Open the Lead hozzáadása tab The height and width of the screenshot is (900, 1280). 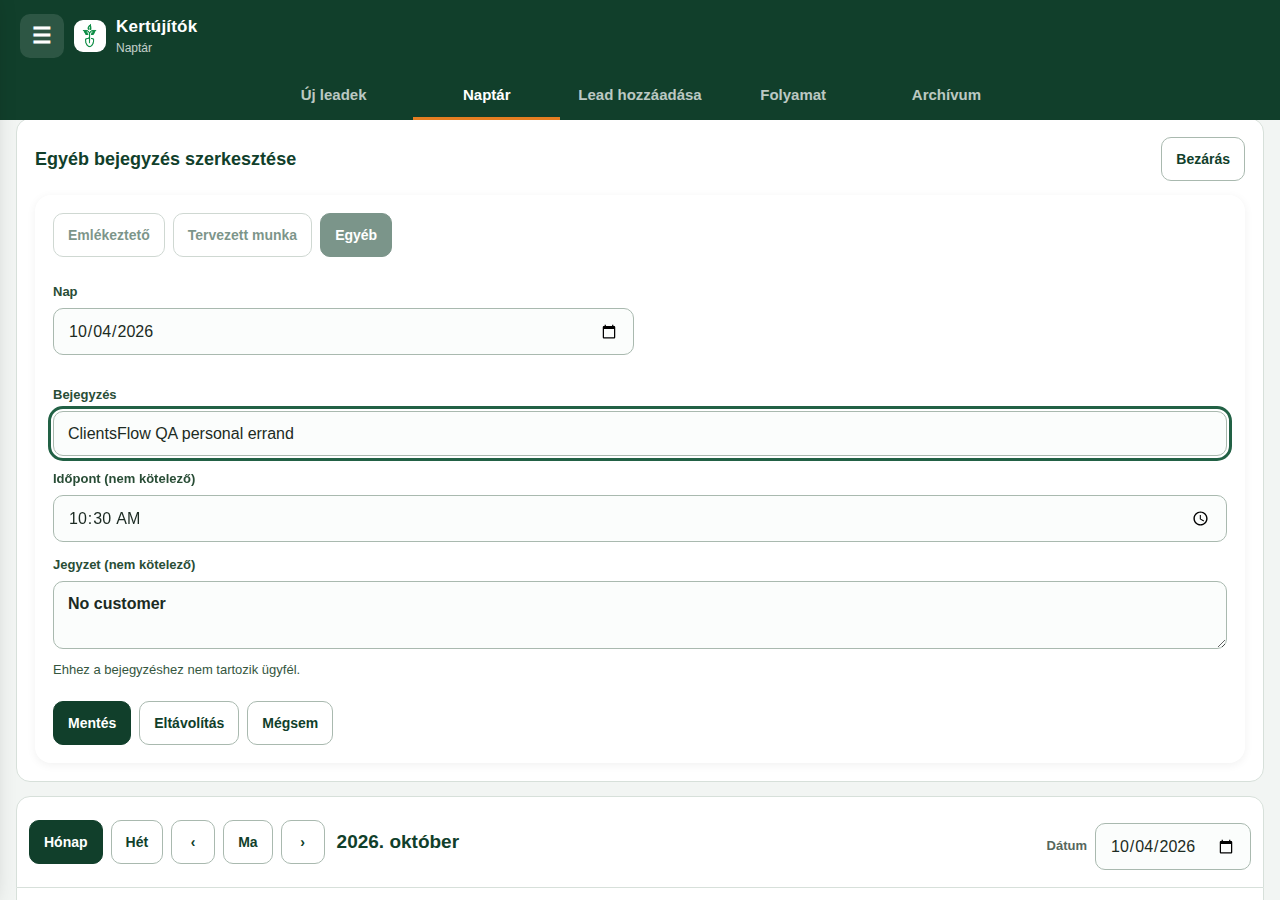pyautogui.click(x=640, y=95)
